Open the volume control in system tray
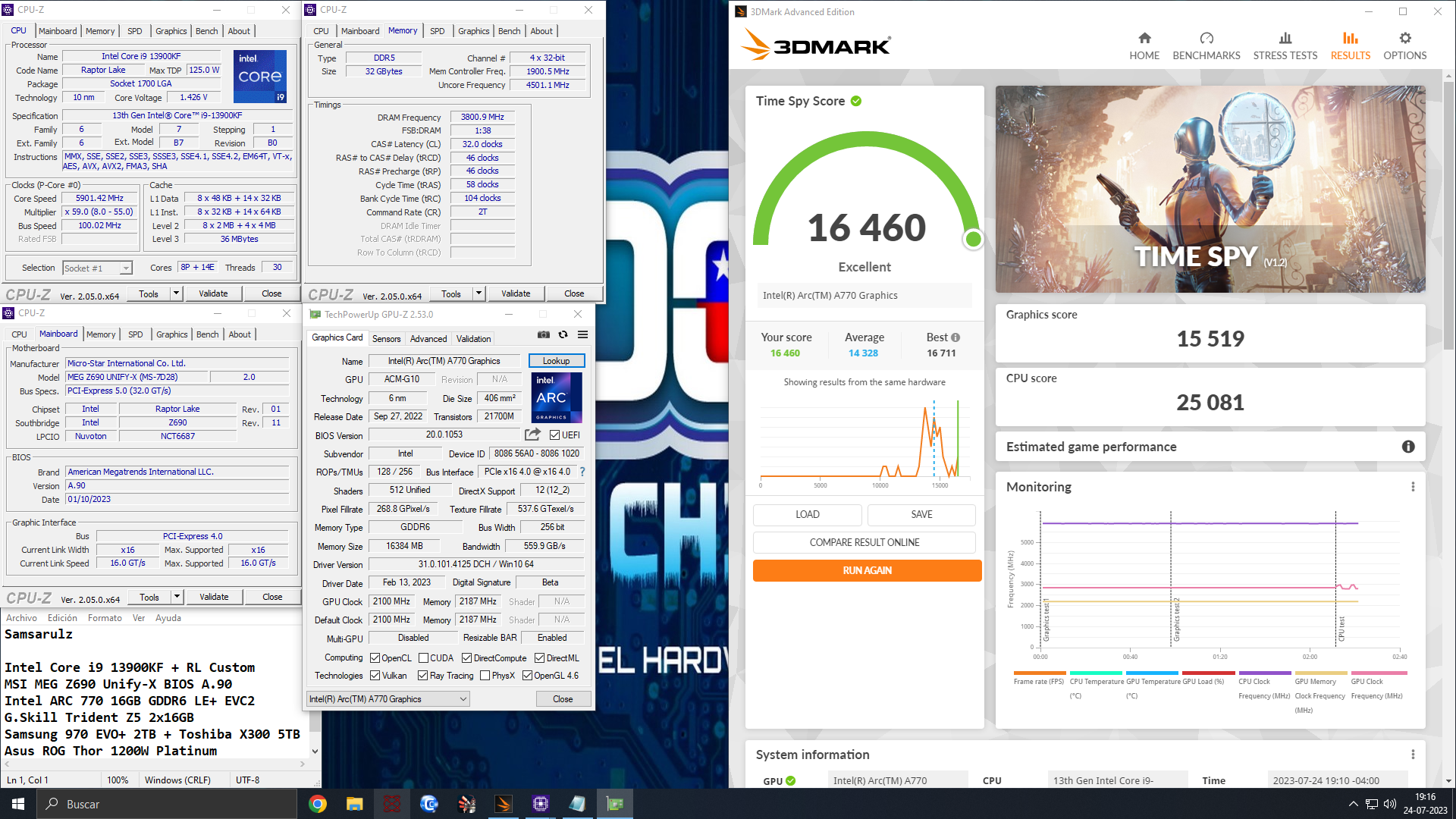Screen dimensions: 1456x819 tap(1390, 804)
